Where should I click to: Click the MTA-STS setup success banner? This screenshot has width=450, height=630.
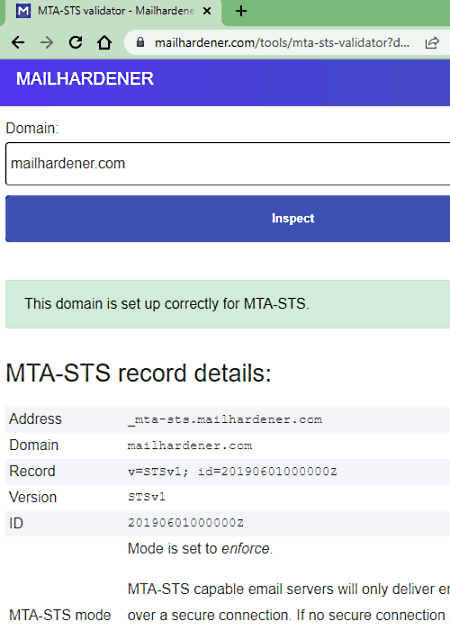click(228, 304)
